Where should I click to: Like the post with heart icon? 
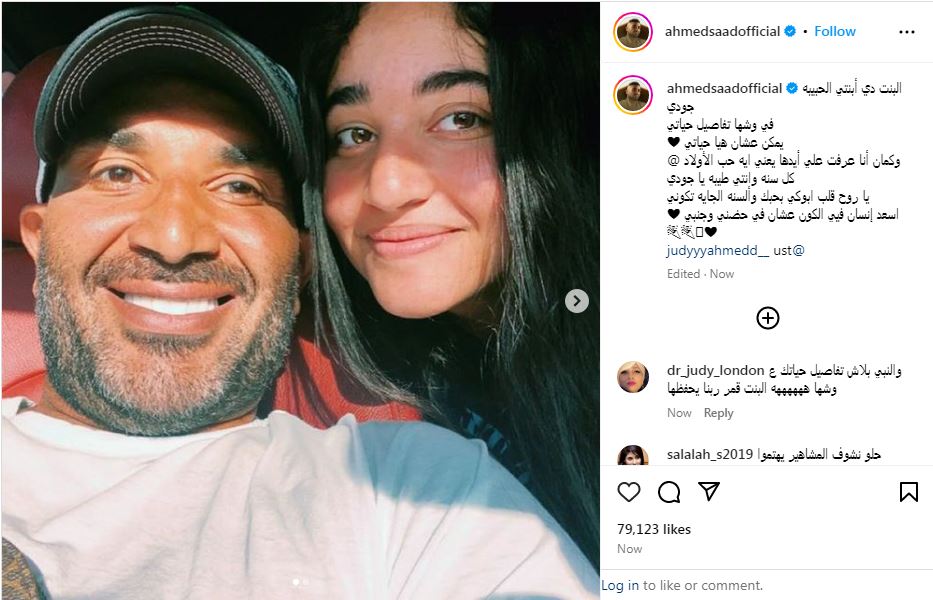tap(628, 492)
